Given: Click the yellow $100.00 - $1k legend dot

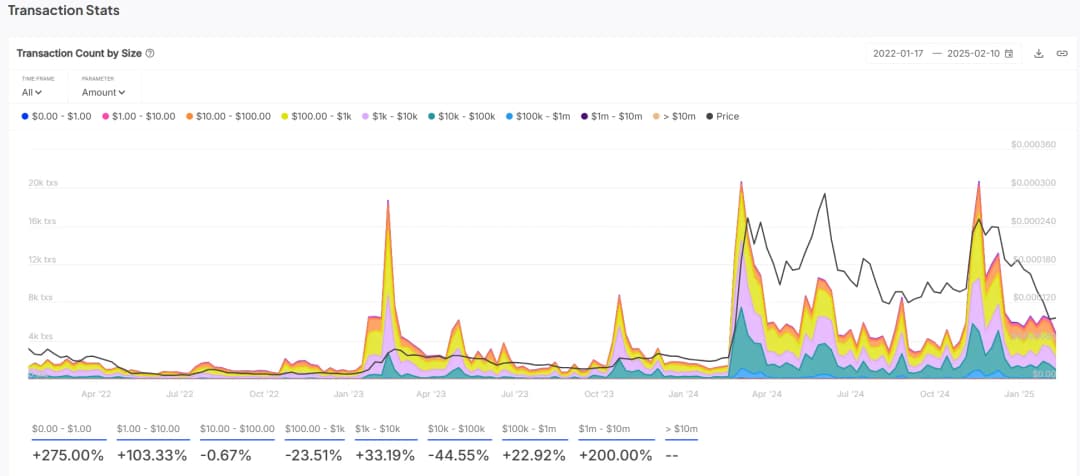Looking at the screenshot, I should [x=287, y=117].
